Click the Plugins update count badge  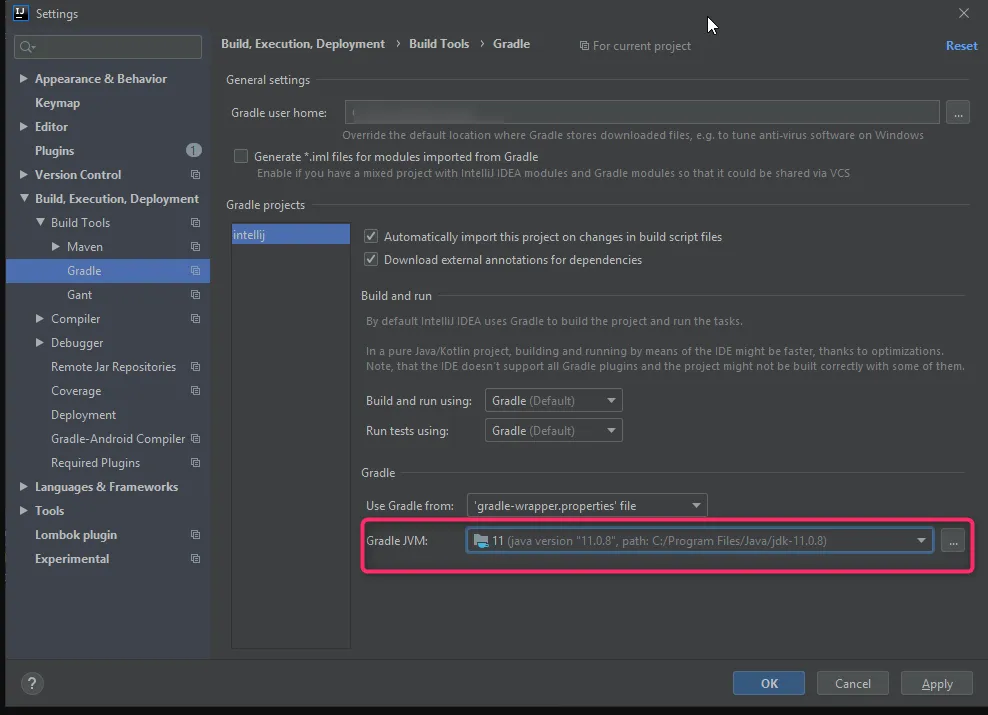(193, 150)
